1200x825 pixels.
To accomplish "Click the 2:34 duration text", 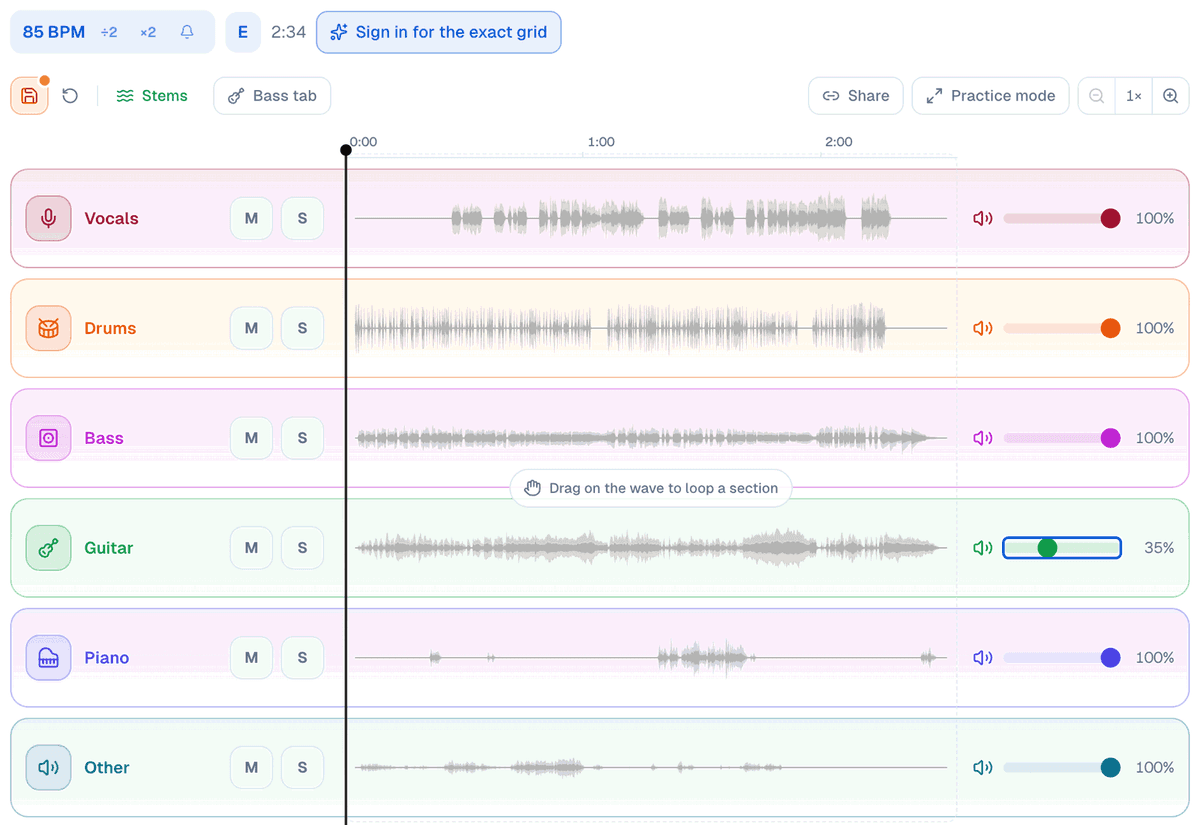I will click(x=288, y=32).
